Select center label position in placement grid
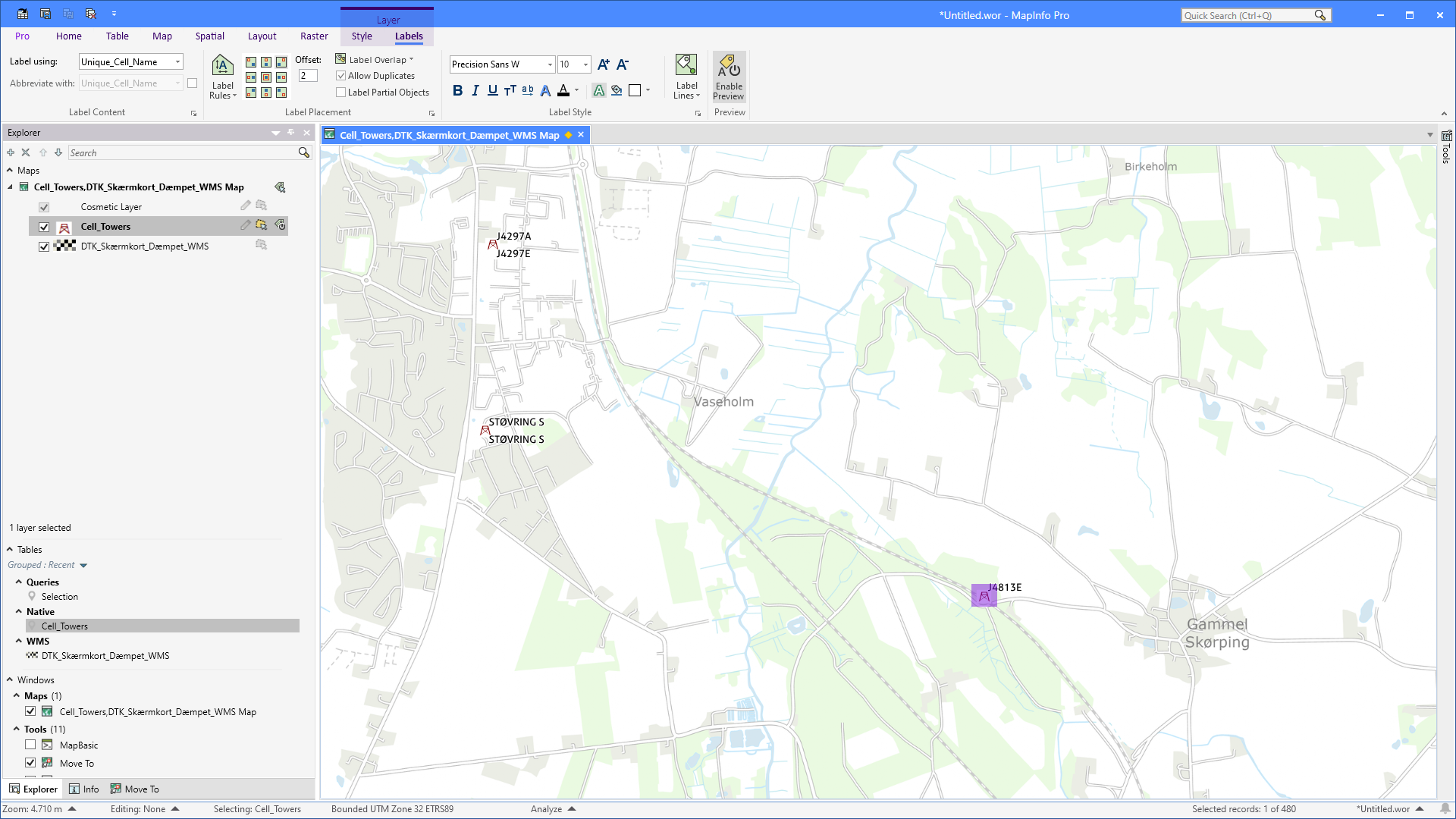The height and width of the screenshot is (819, 1456). tap(266, 78)
